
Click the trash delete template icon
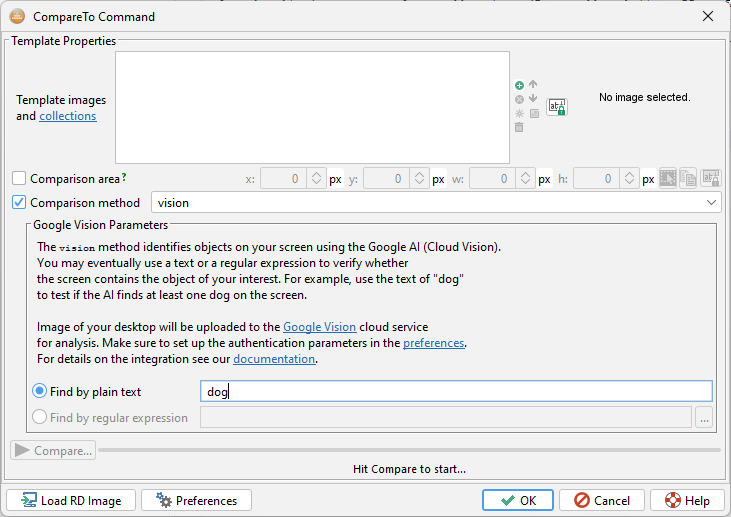519,127
